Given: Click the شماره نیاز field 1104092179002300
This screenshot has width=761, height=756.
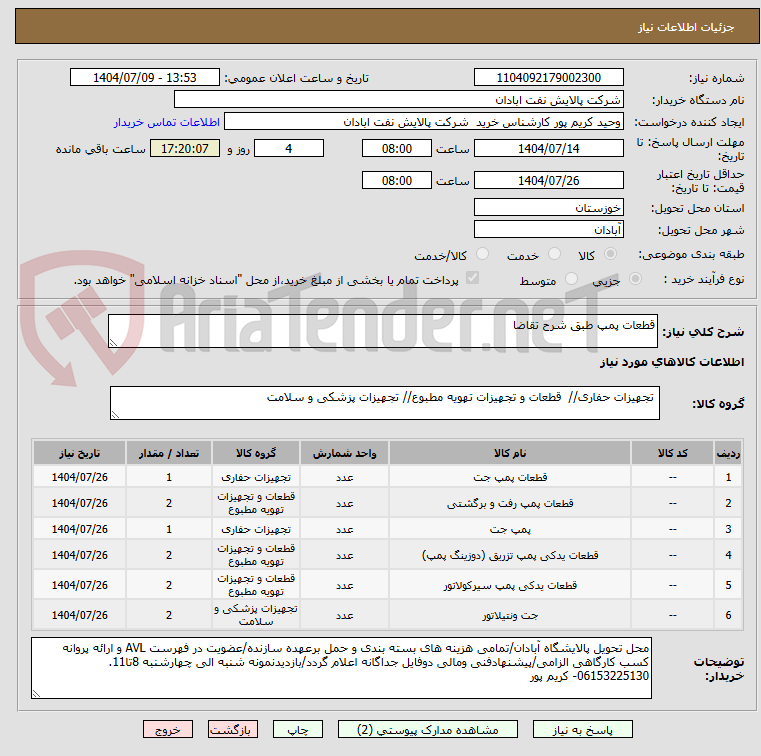Looking at the screenshot, I should [548, 77].
